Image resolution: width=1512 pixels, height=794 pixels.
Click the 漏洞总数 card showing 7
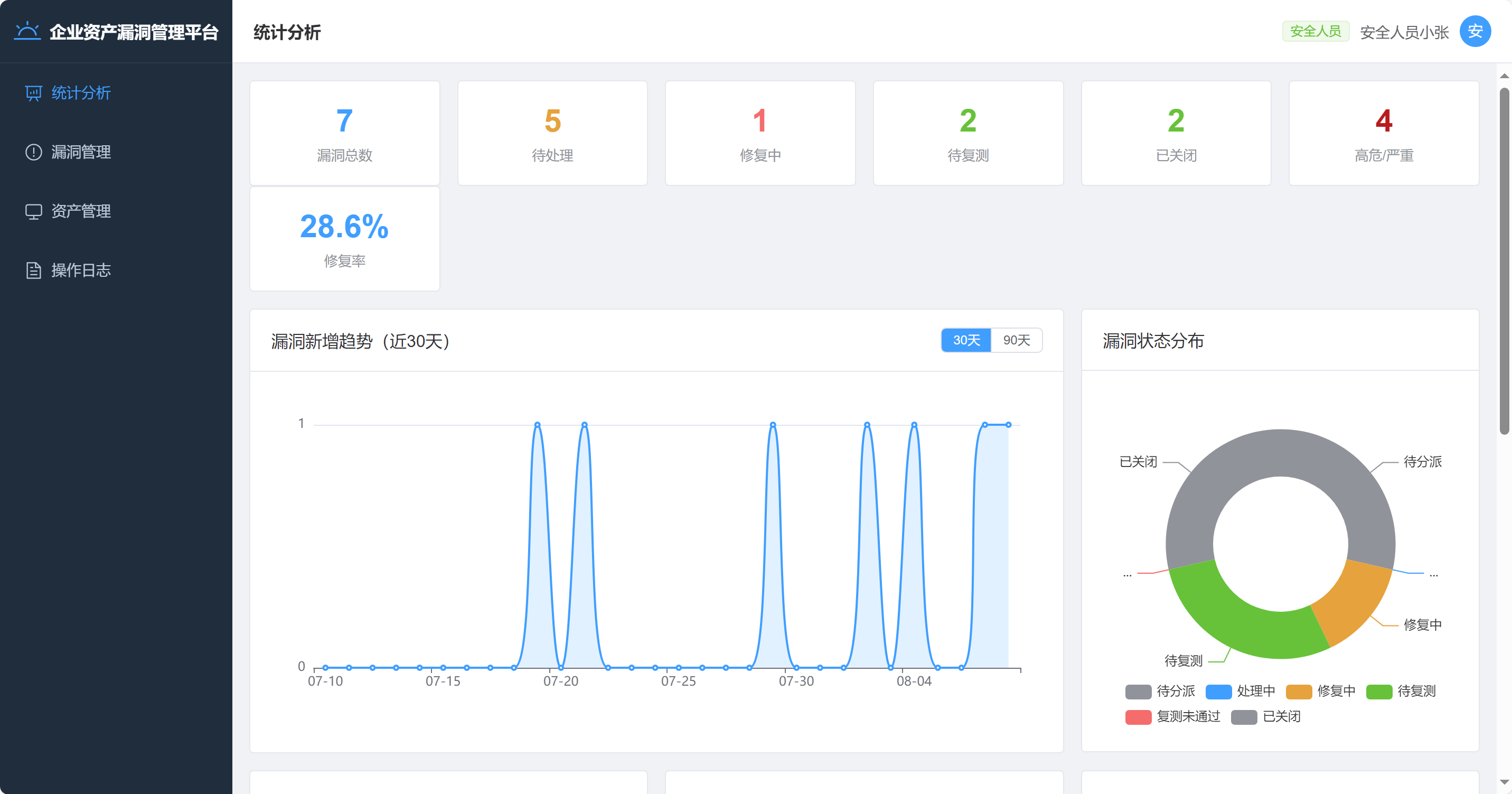(344, 133)
